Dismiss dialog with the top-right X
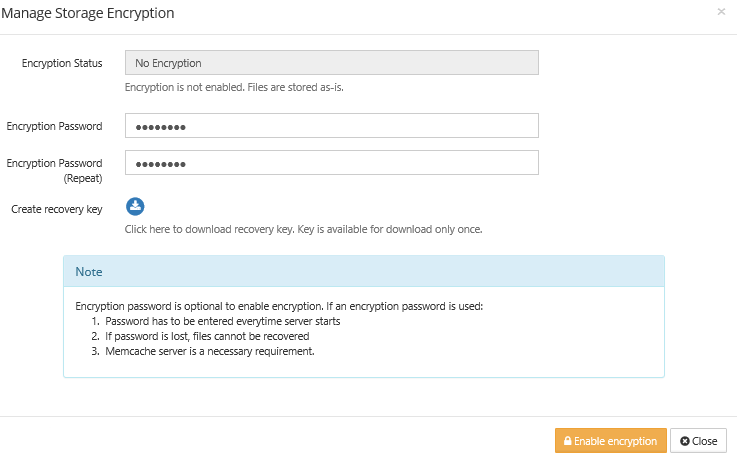Viewport: 737px width, 473px height. pyautogui.click(x=721, y=12)
